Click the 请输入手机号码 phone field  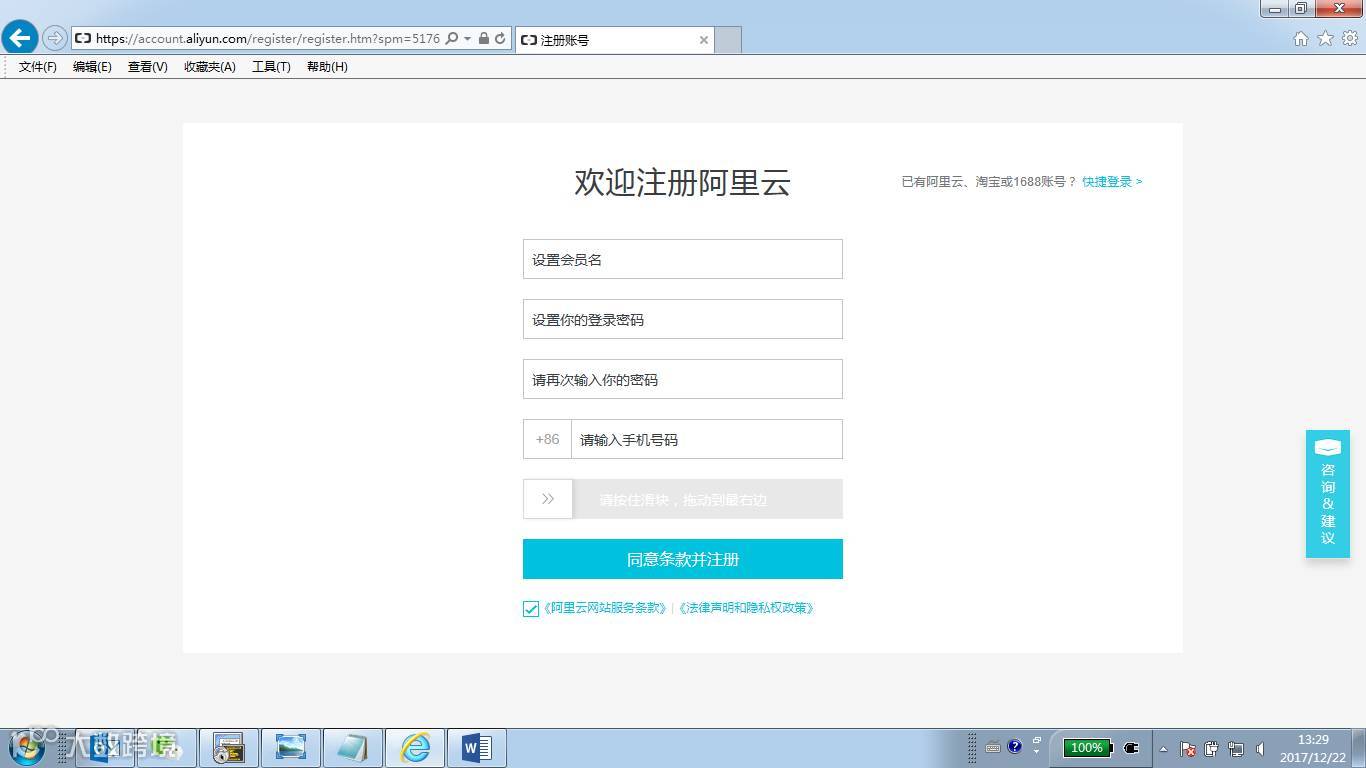click(x=707, y=439)
